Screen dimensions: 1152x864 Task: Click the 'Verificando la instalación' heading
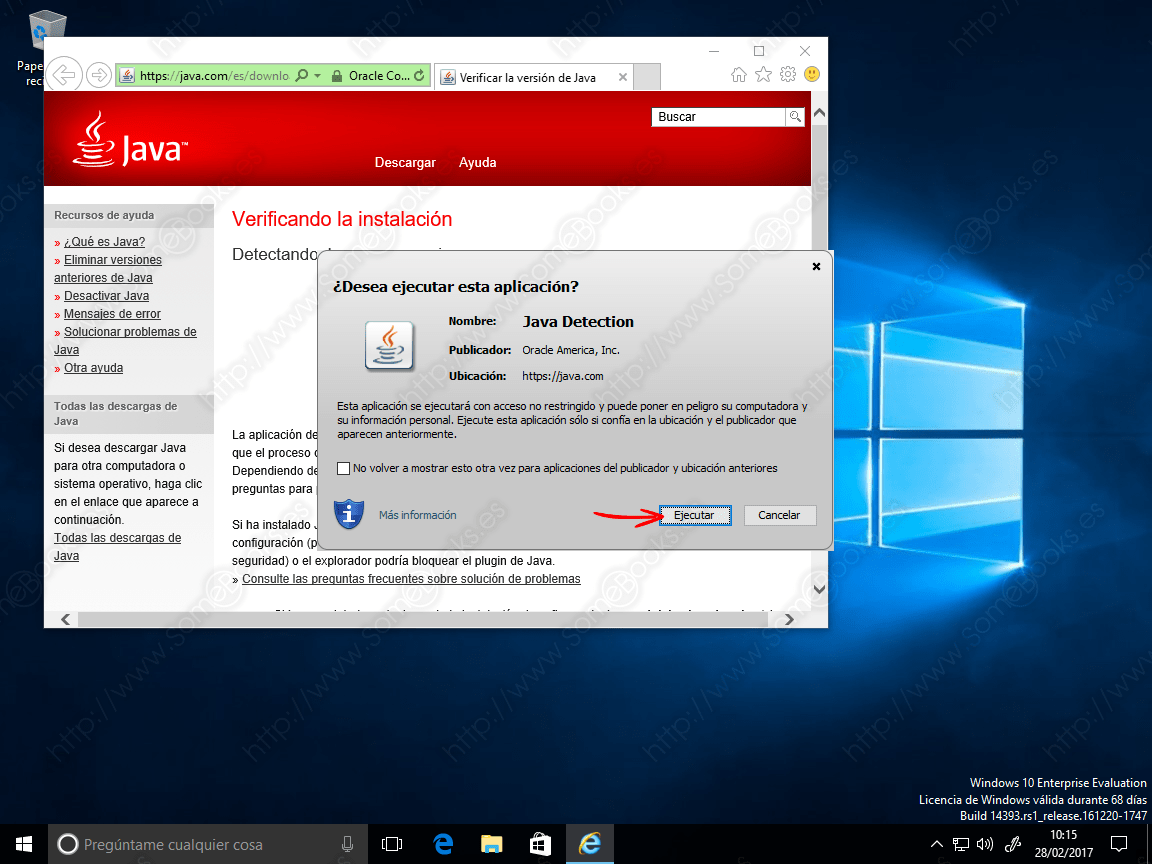pos(342,219)
